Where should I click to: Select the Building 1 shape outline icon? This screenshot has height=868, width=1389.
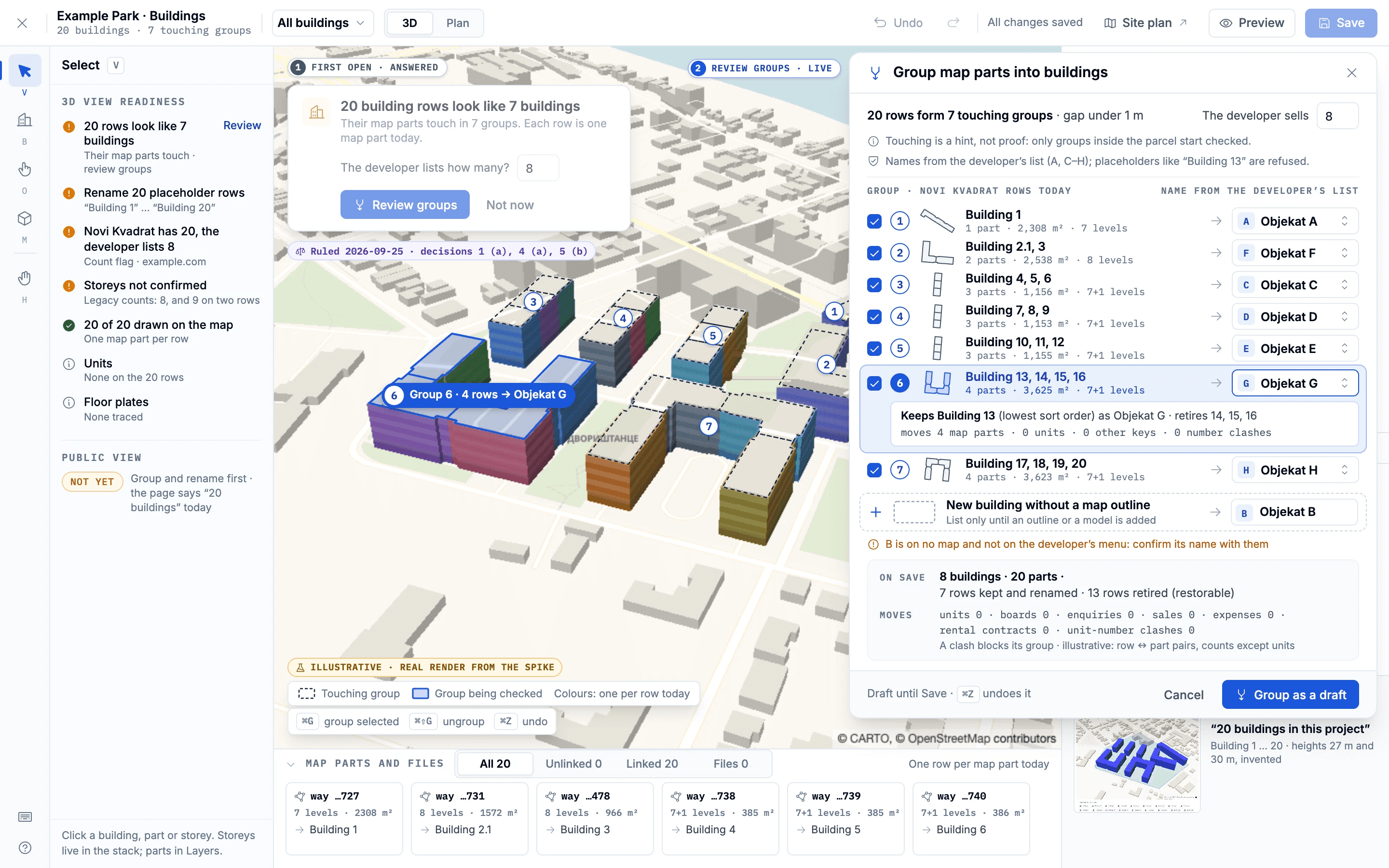937,221
